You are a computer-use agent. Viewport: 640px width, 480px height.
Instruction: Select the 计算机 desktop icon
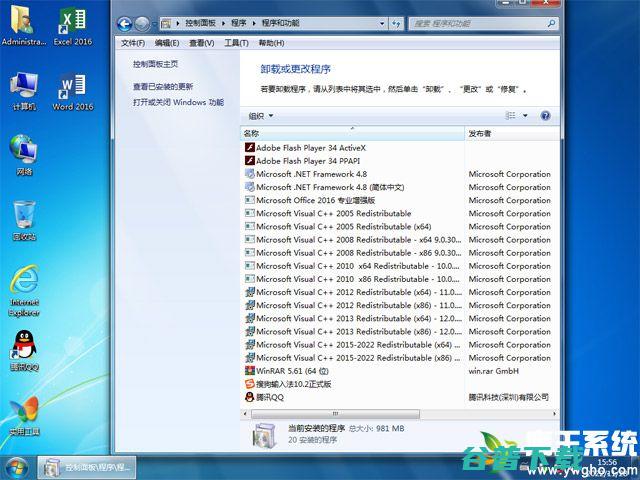pyautogui.click(x=24, y=91)
